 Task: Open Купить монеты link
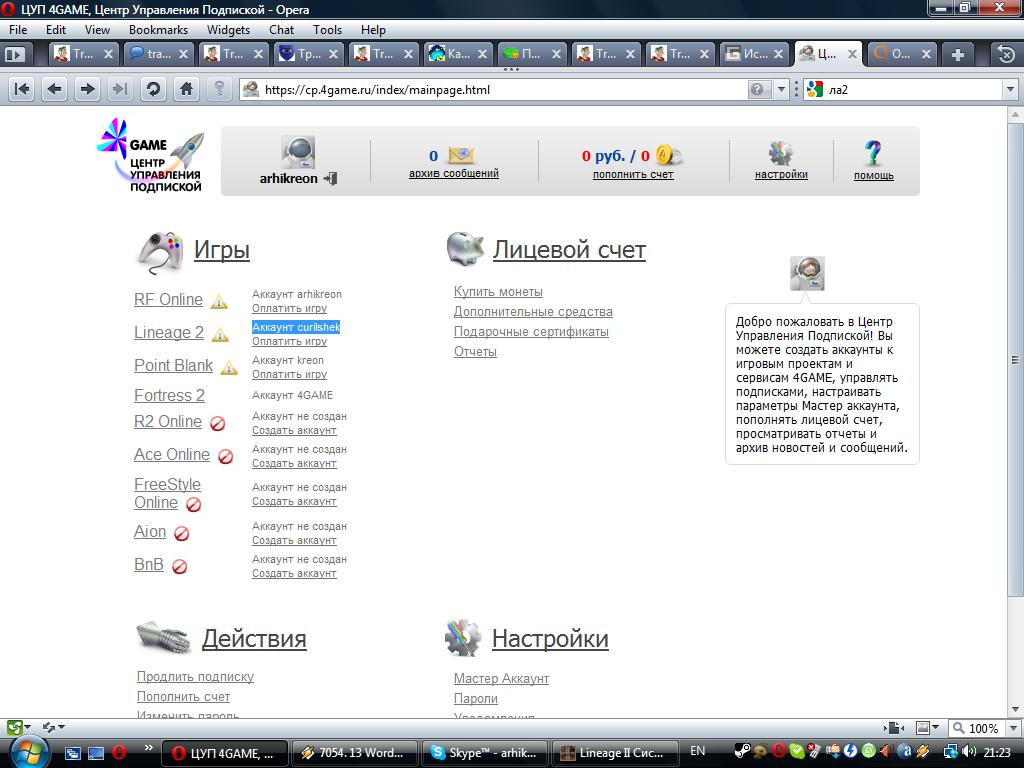point(498,292)
